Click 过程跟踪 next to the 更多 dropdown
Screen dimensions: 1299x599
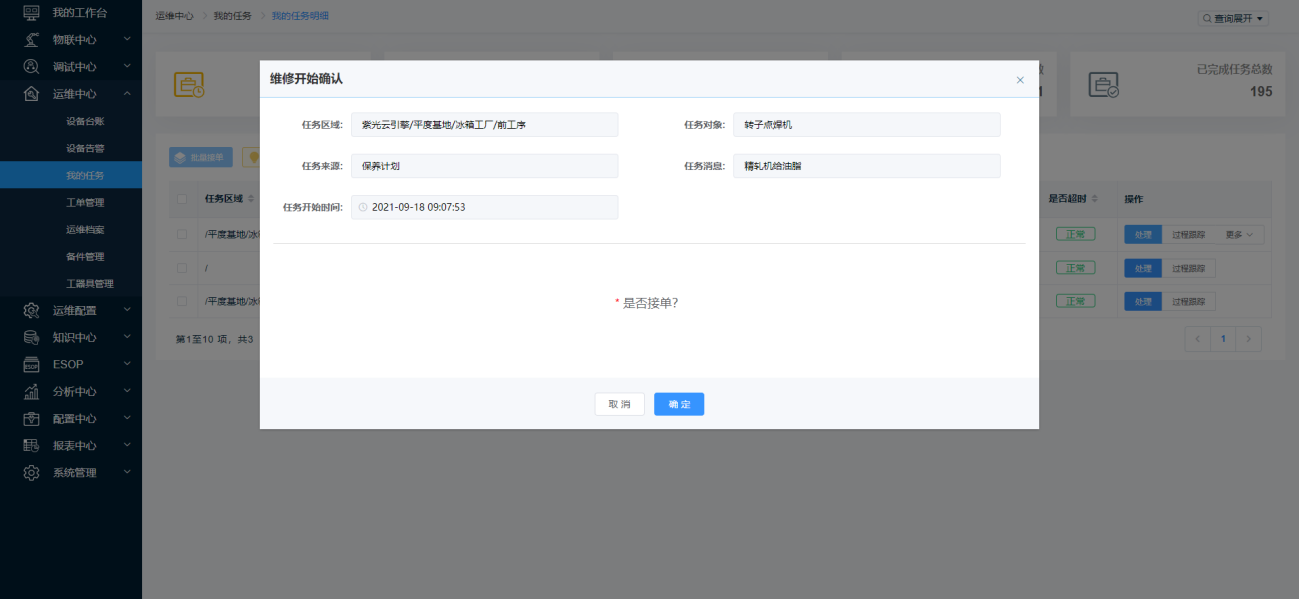coord(1189,235)
